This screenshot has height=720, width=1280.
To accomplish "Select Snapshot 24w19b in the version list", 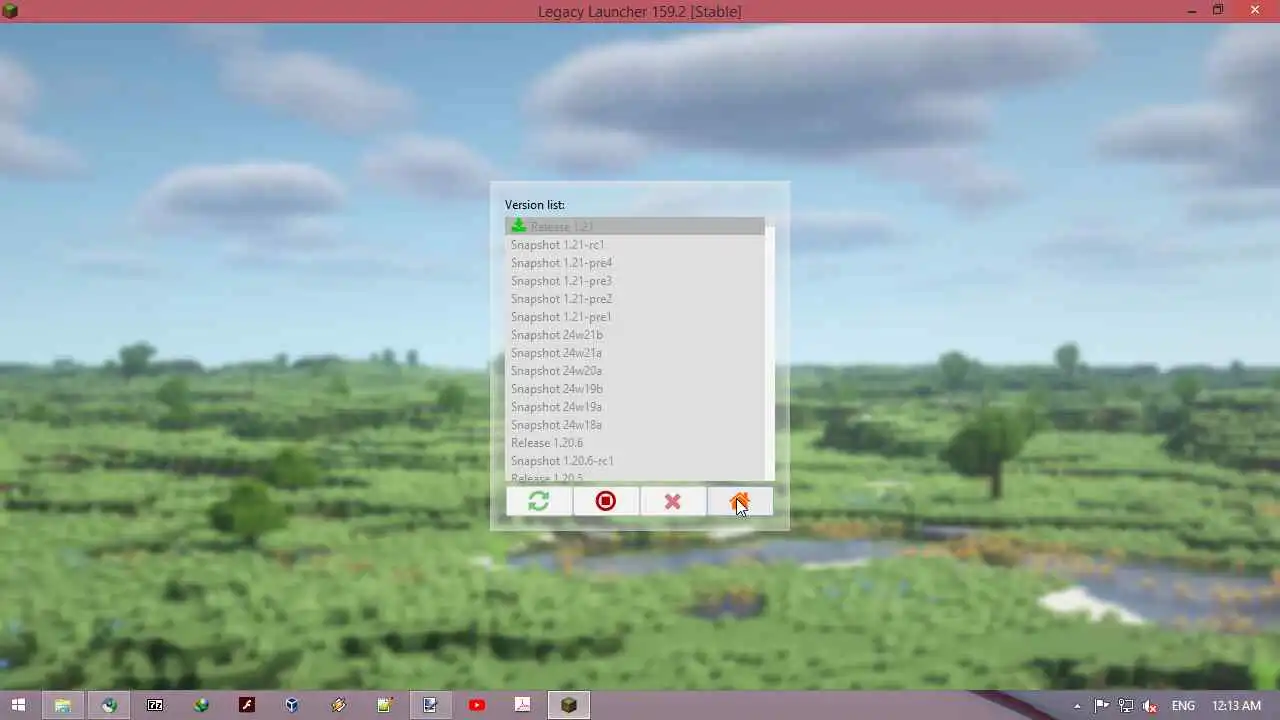I will [635, 389].
